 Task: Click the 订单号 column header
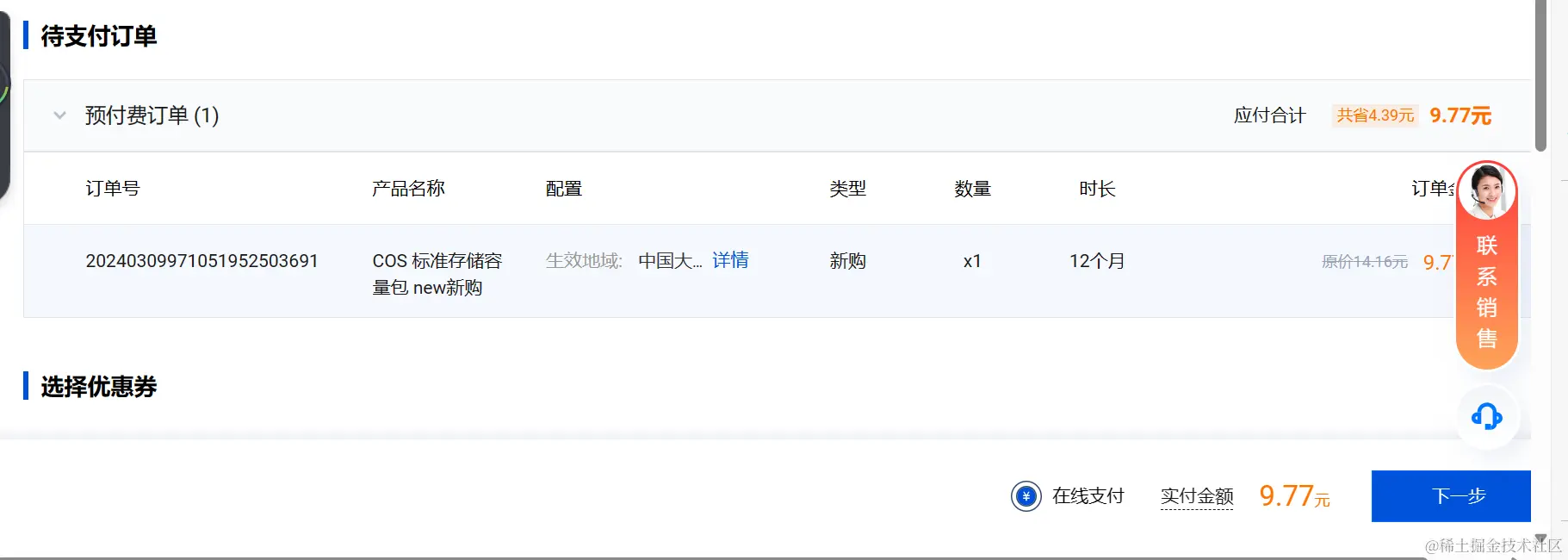click(113, 189)
